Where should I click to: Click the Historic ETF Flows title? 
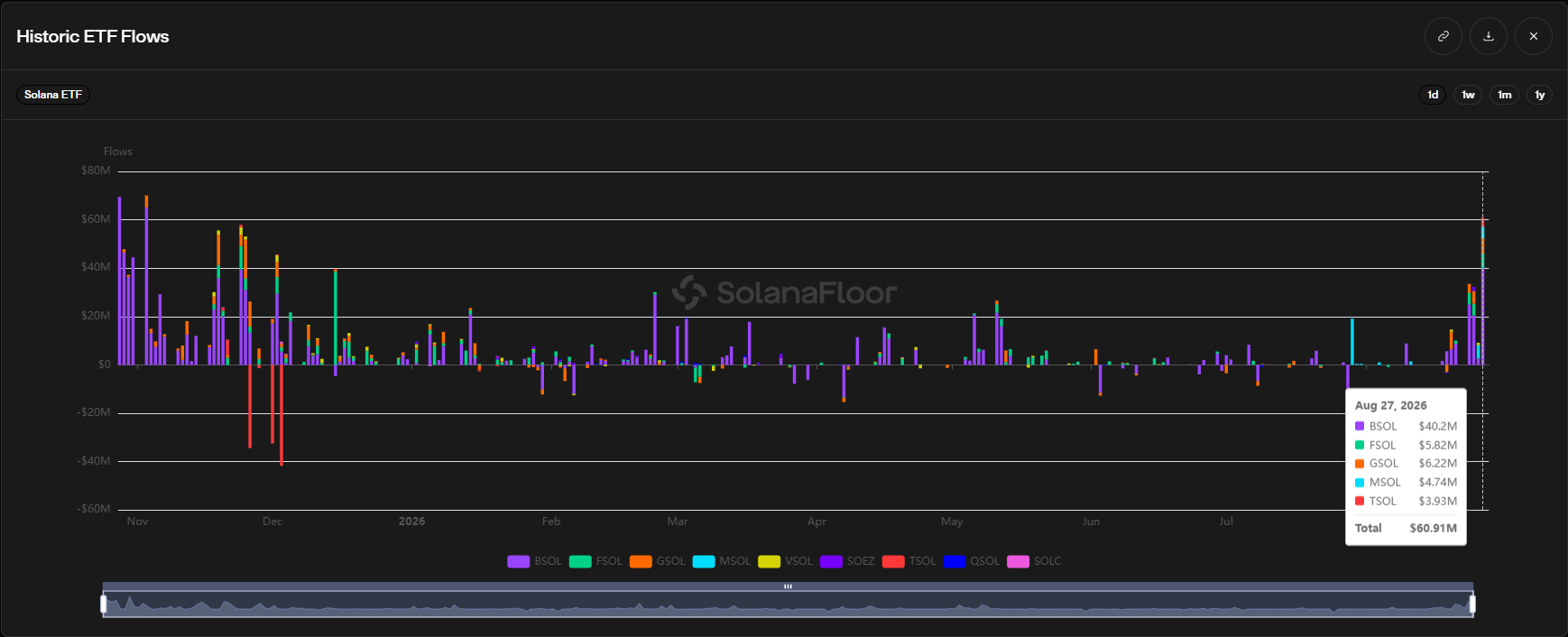93,36
